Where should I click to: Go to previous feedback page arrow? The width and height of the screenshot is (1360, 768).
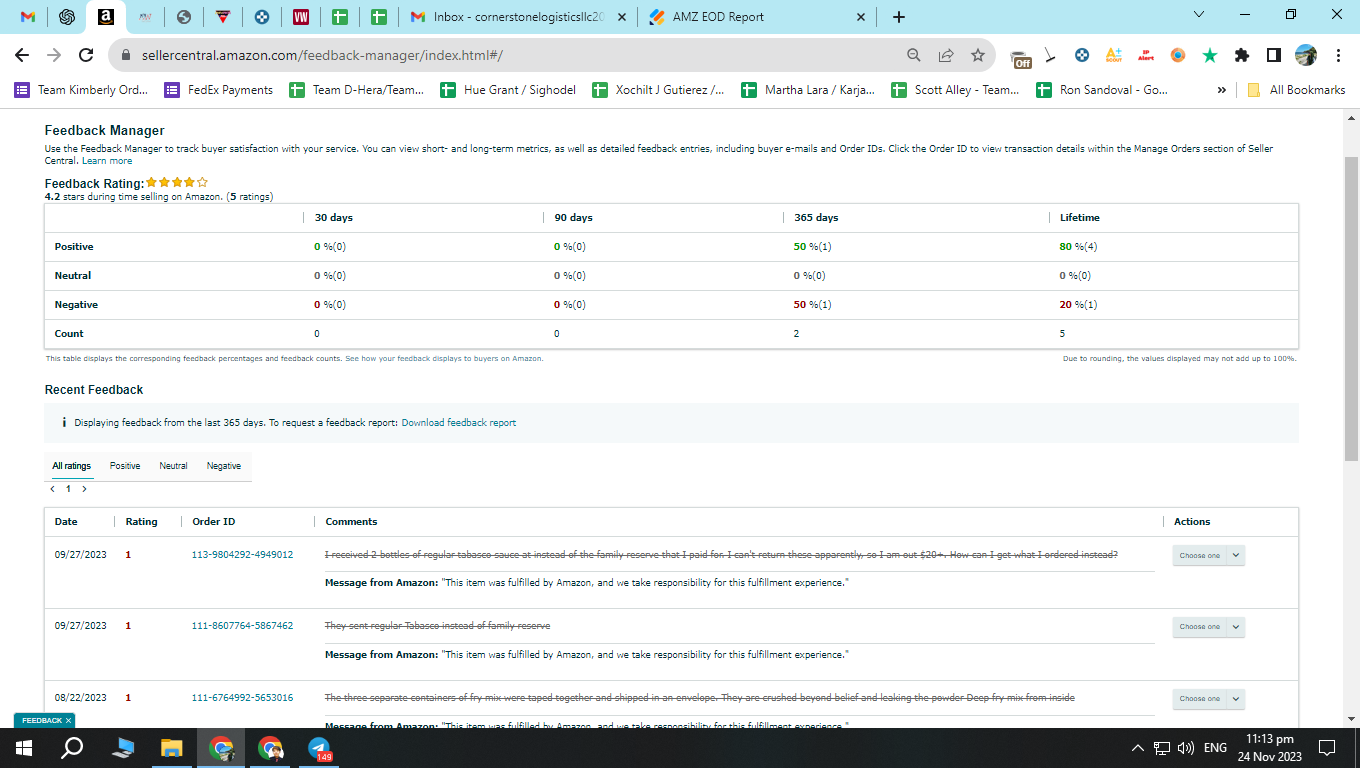(x=53, y=489)
